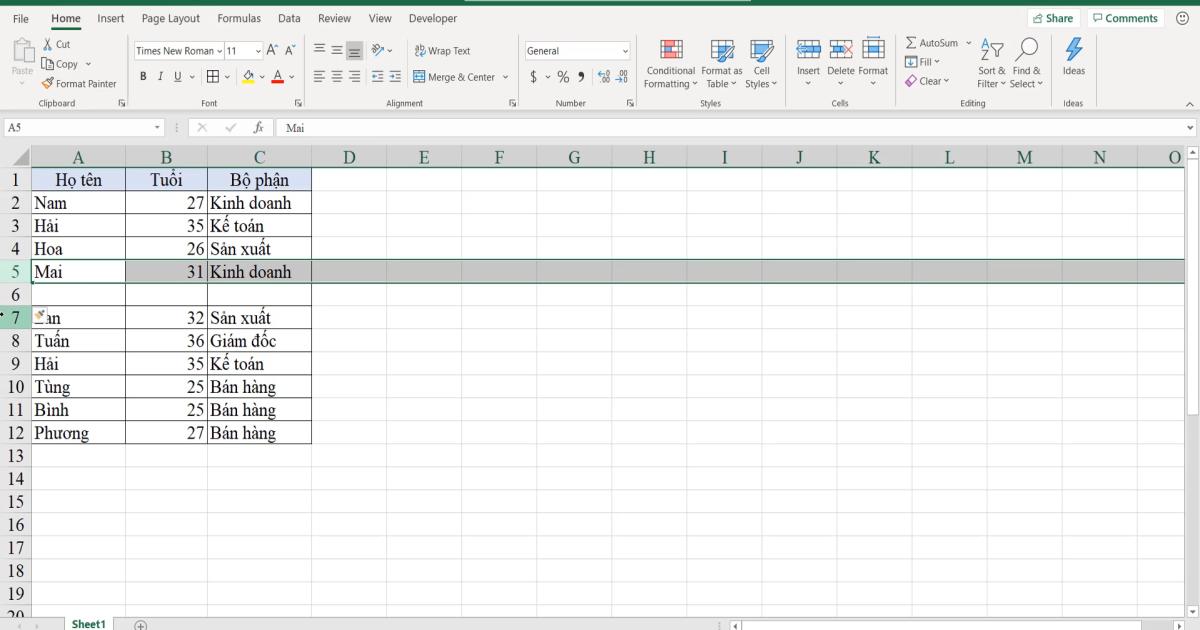
Task: Expand the Number Format combo box
Action: point(624,50)
